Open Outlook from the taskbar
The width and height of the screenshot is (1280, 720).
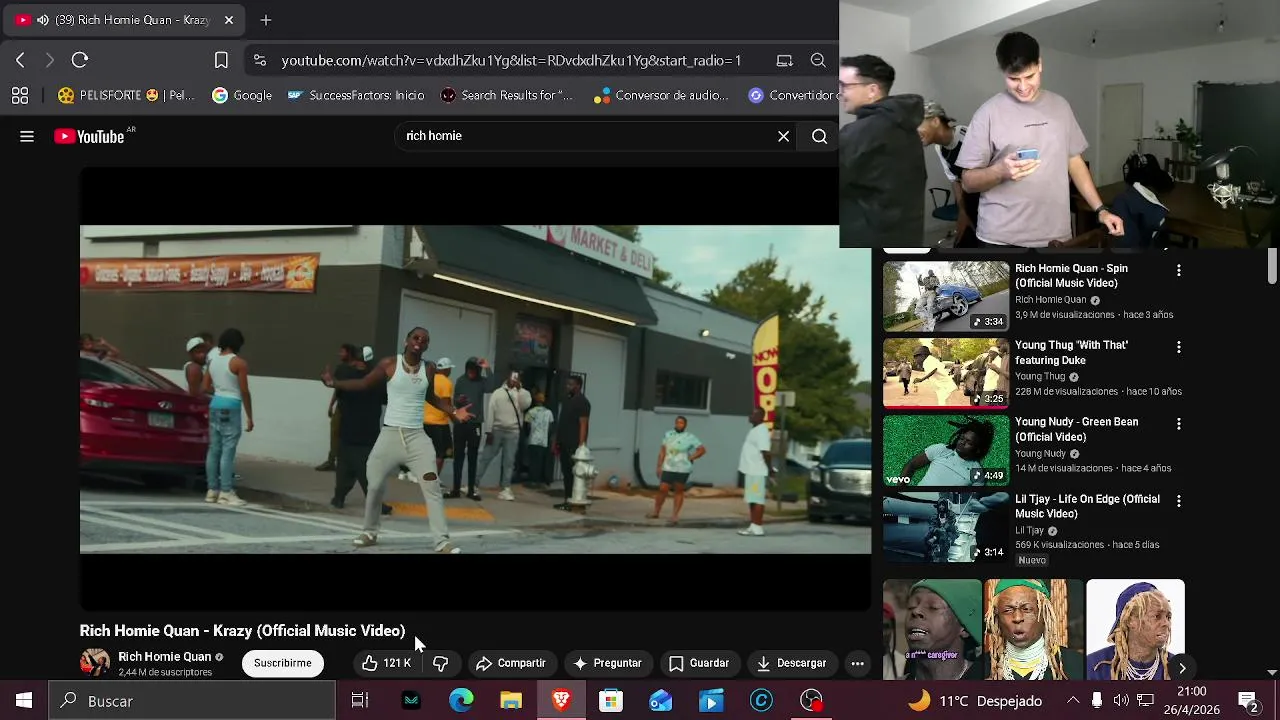click(x=661, y=701)
